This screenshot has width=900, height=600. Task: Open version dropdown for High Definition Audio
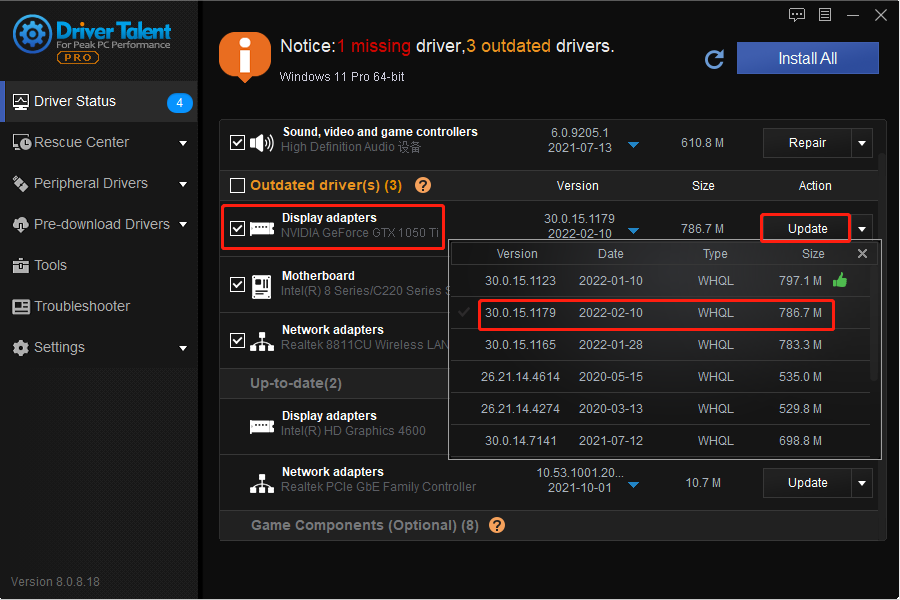tap(633, 145)
